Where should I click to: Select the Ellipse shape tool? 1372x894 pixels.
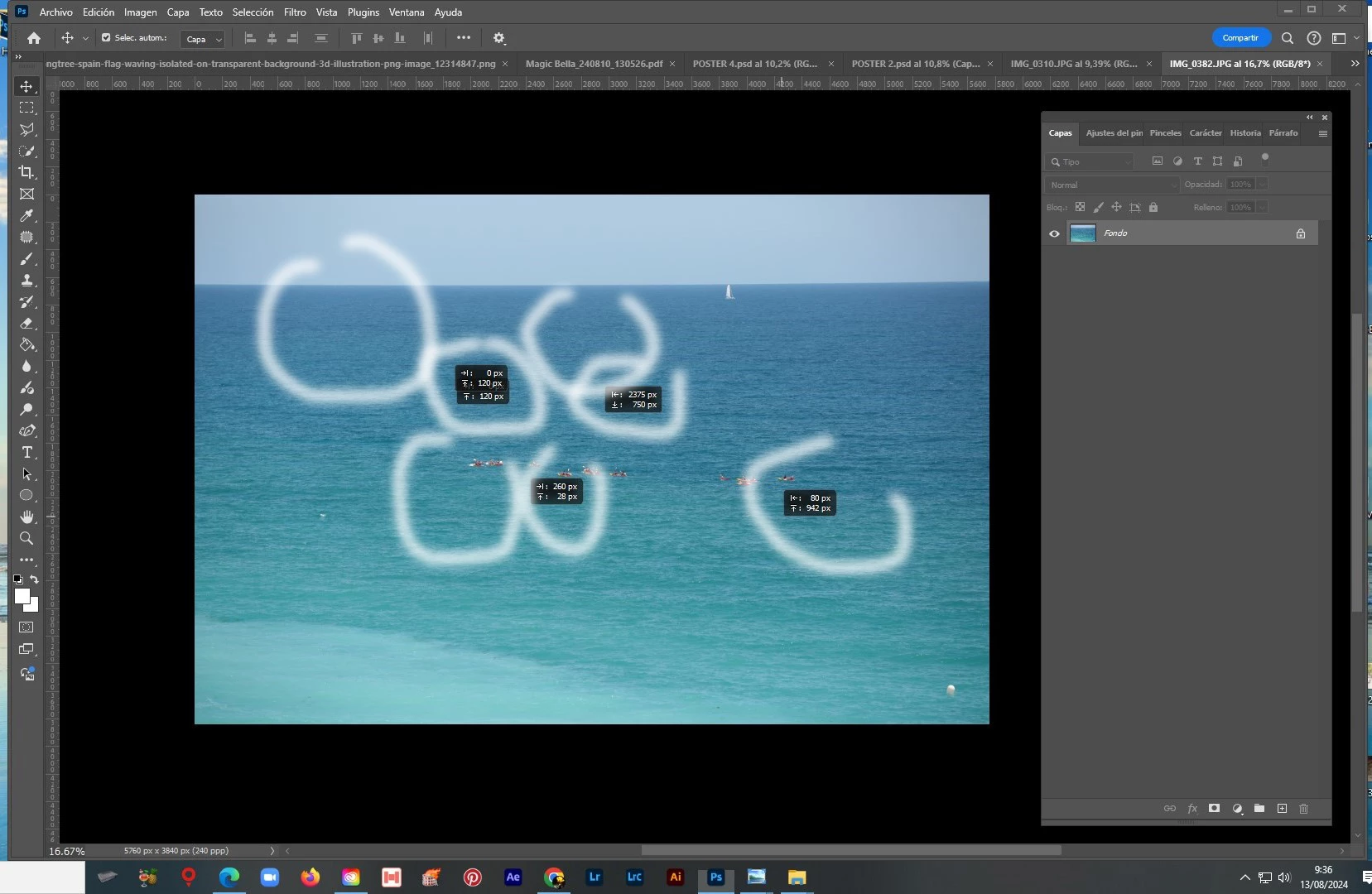click(26, 495)
